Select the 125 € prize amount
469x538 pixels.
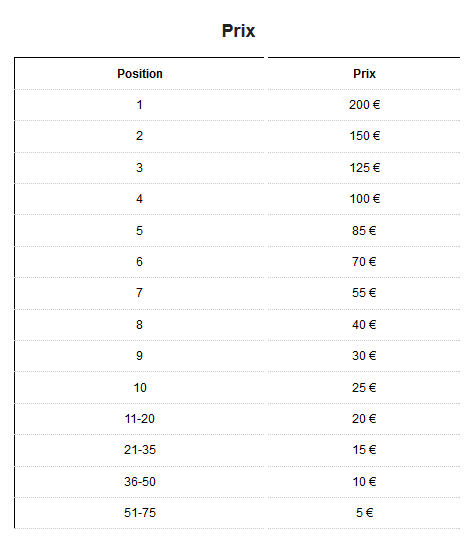pos(364,168)
